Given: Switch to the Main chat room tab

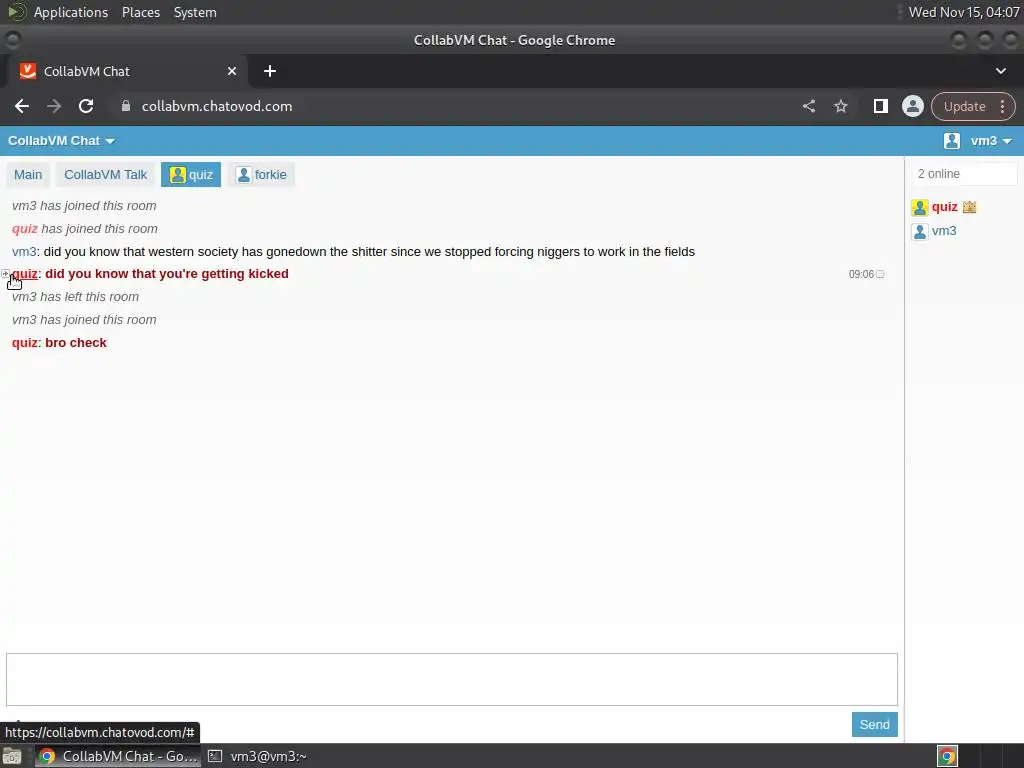Looking at the screenshot, I should click(28, 174).
